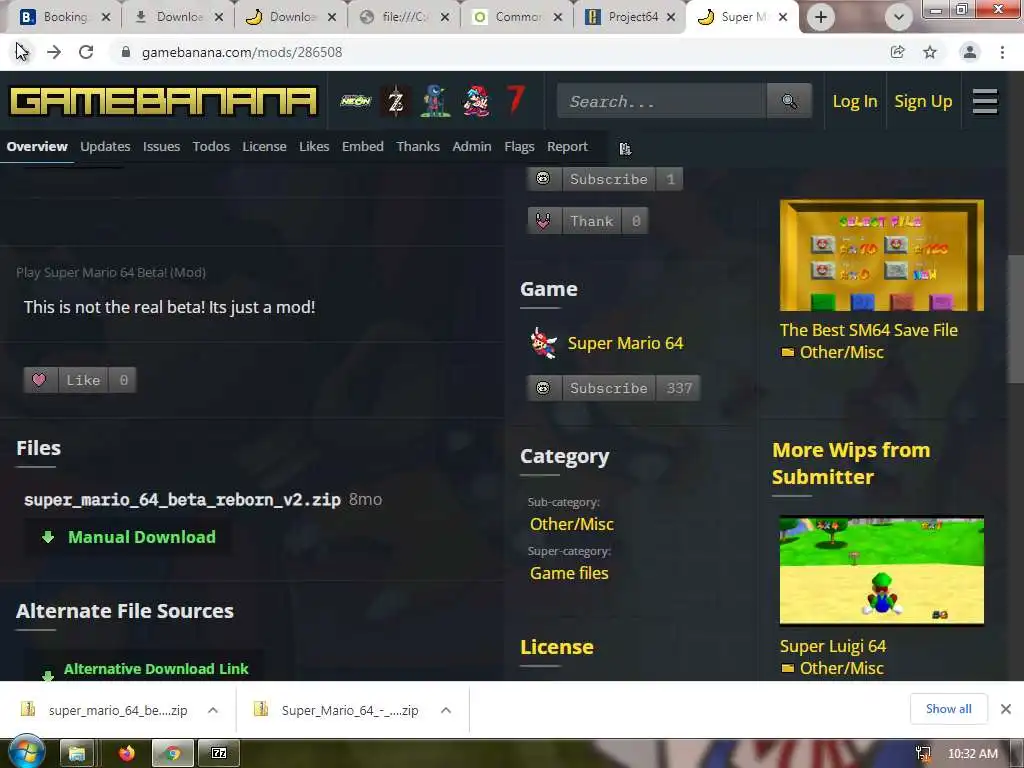Bookmark this page with the star

pyautogui.click(x=930, y=52)
